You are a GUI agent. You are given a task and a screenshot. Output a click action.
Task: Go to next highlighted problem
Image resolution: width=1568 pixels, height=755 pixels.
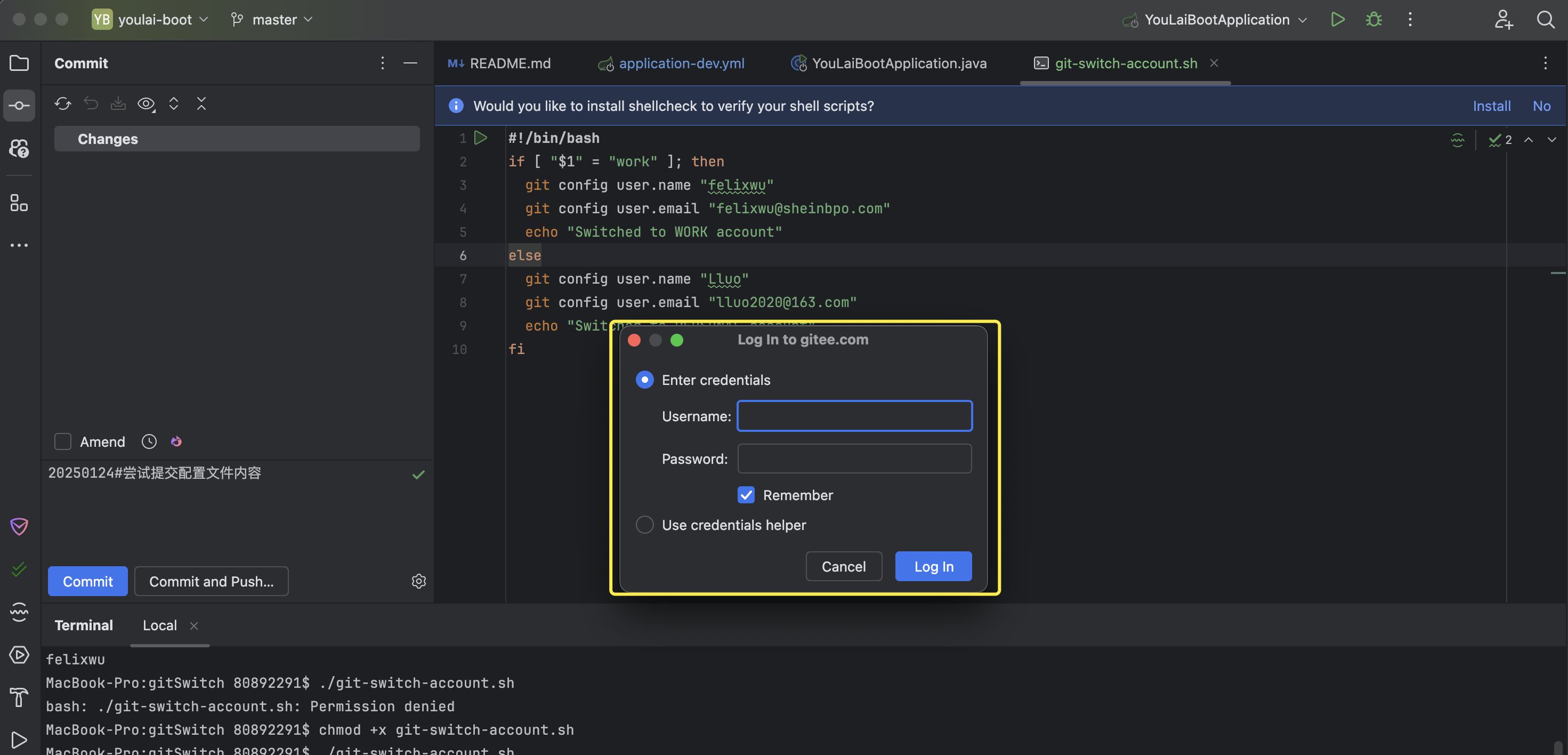pos(1551,140)
